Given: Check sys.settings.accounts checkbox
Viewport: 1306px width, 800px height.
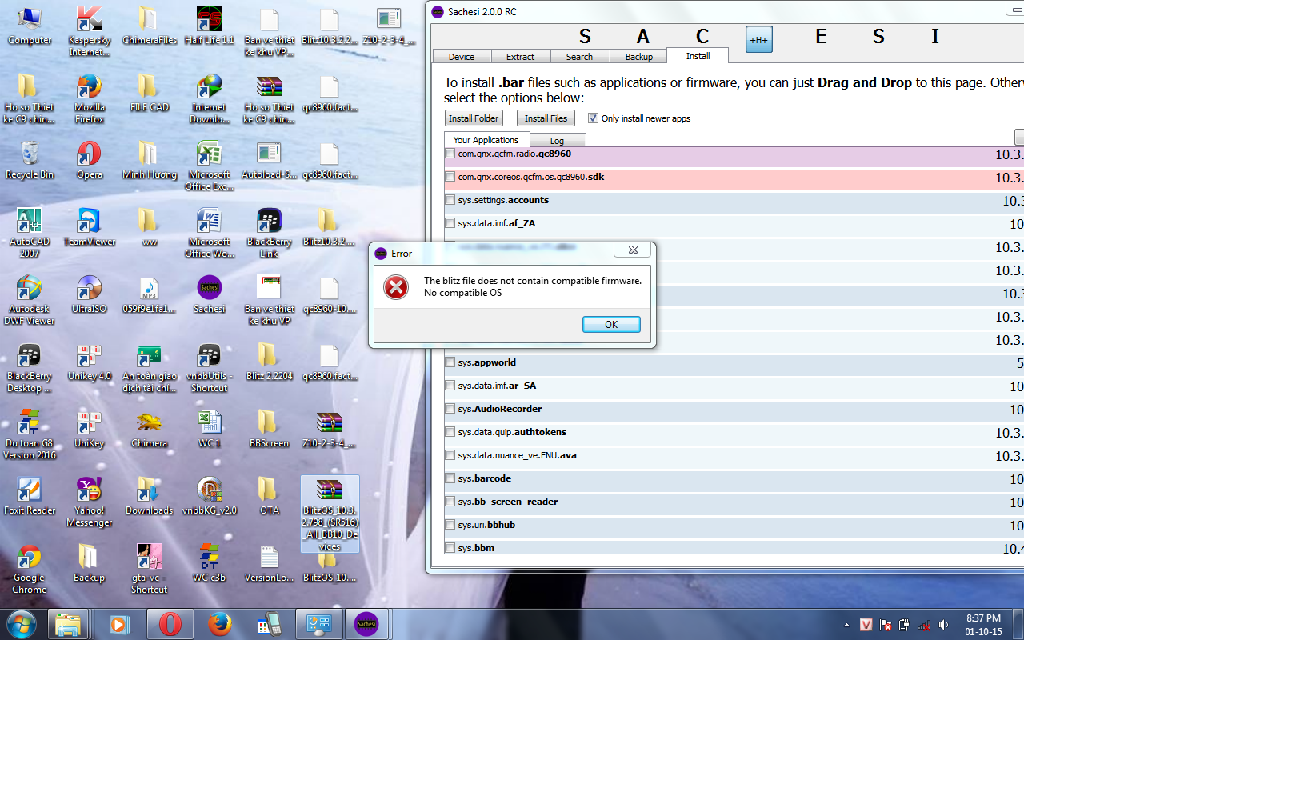Looking at the screenshot, I should tap(450, 200).
